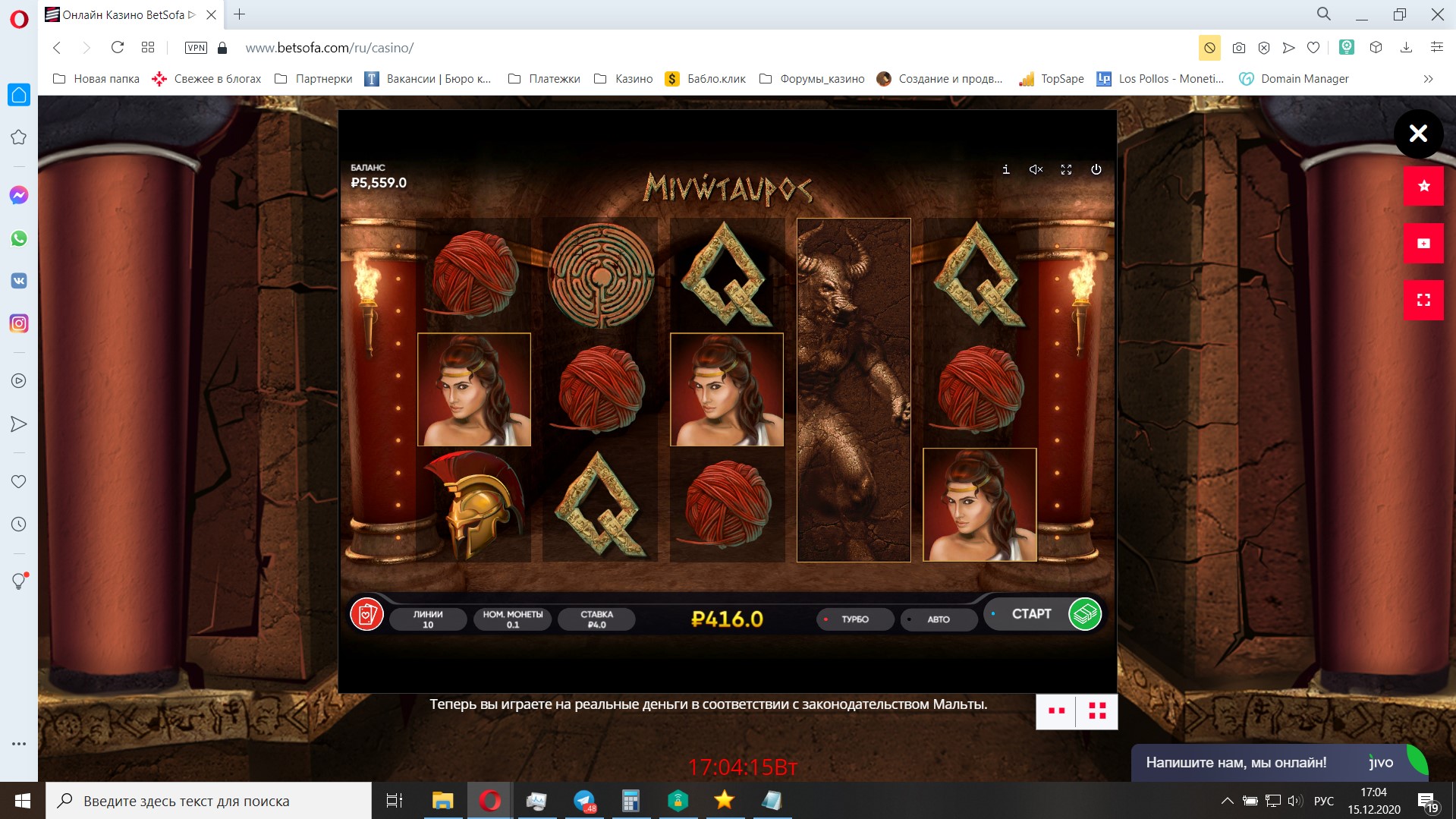Open Партнерки bookmark folder
1456x819 pixels.
[x=313, y=79]
